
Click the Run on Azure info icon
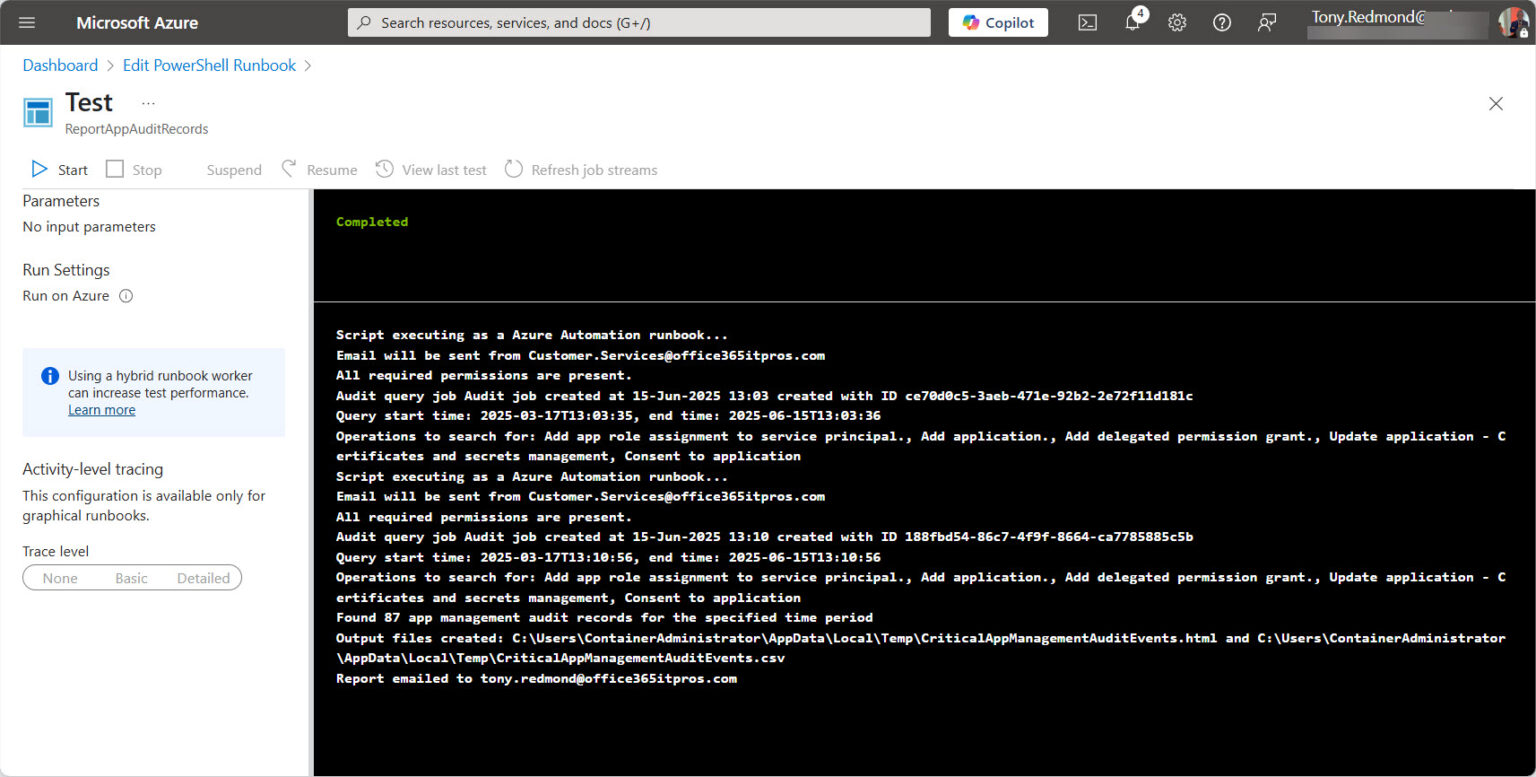click(x=126, y=296)
